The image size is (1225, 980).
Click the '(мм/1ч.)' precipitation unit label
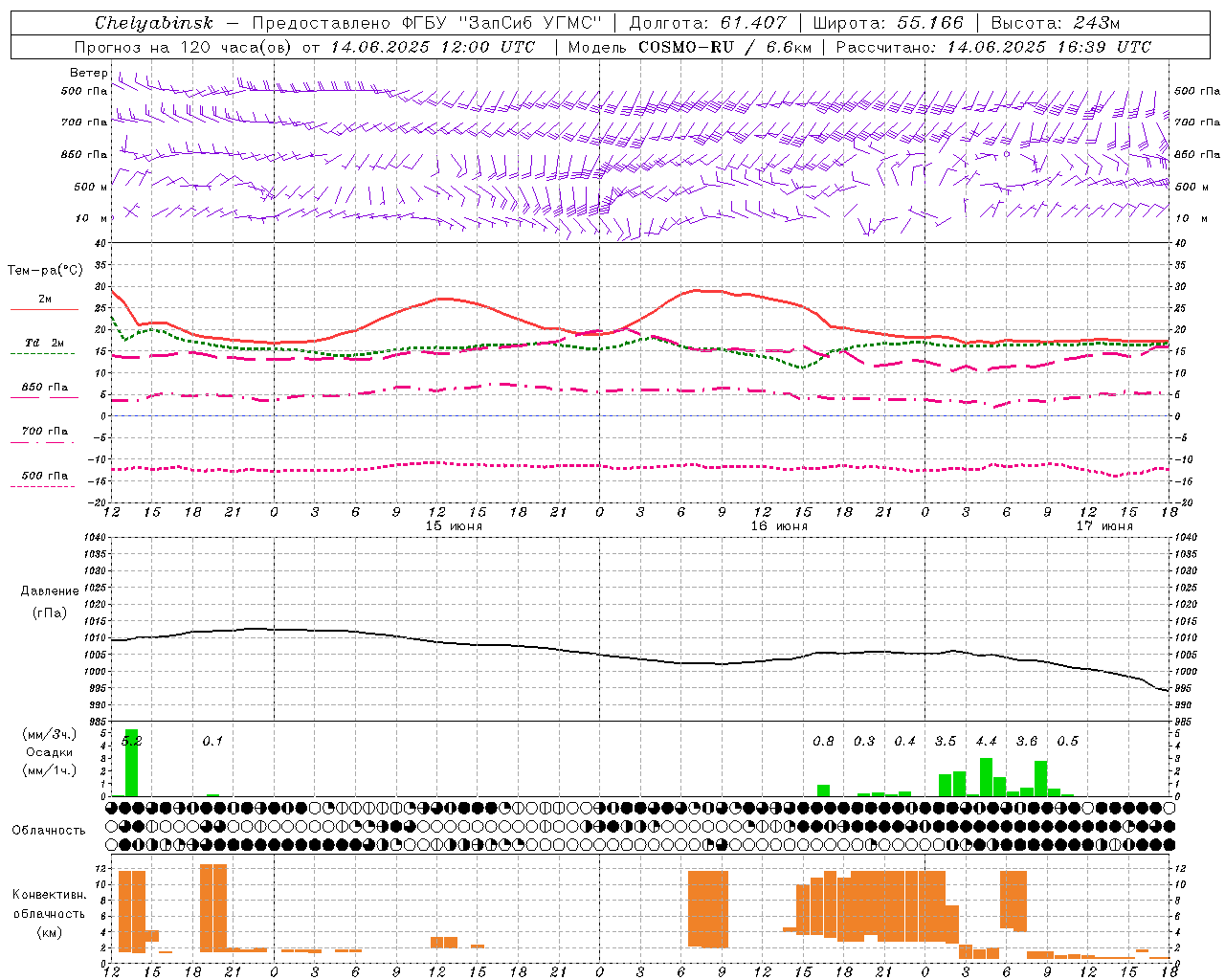click(x=49, y=770)
